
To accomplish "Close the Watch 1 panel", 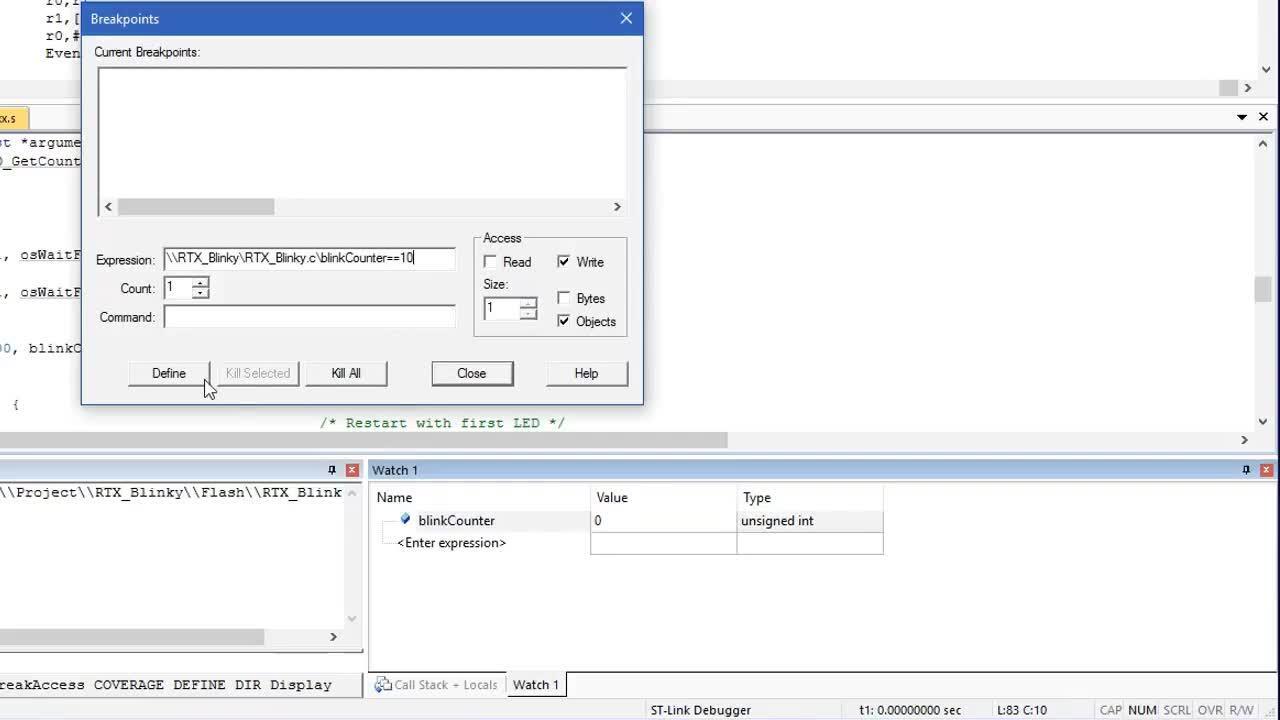I will tap(1267, 470).
